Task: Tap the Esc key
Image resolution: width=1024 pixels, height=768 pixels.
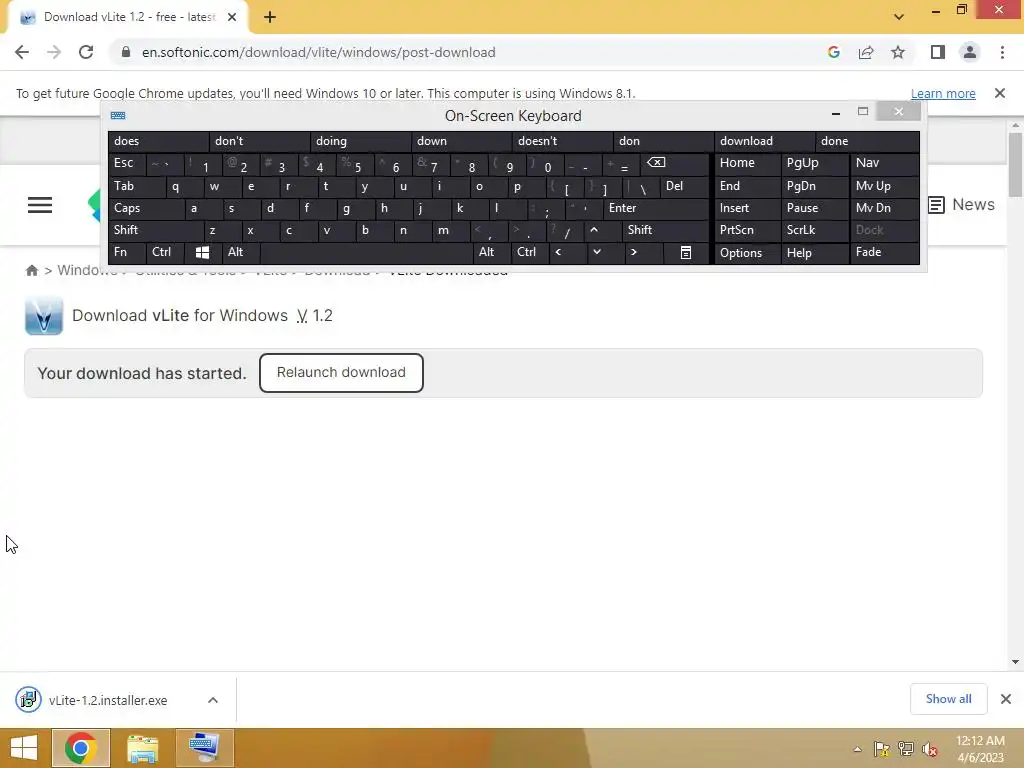Action: (127, 163)
